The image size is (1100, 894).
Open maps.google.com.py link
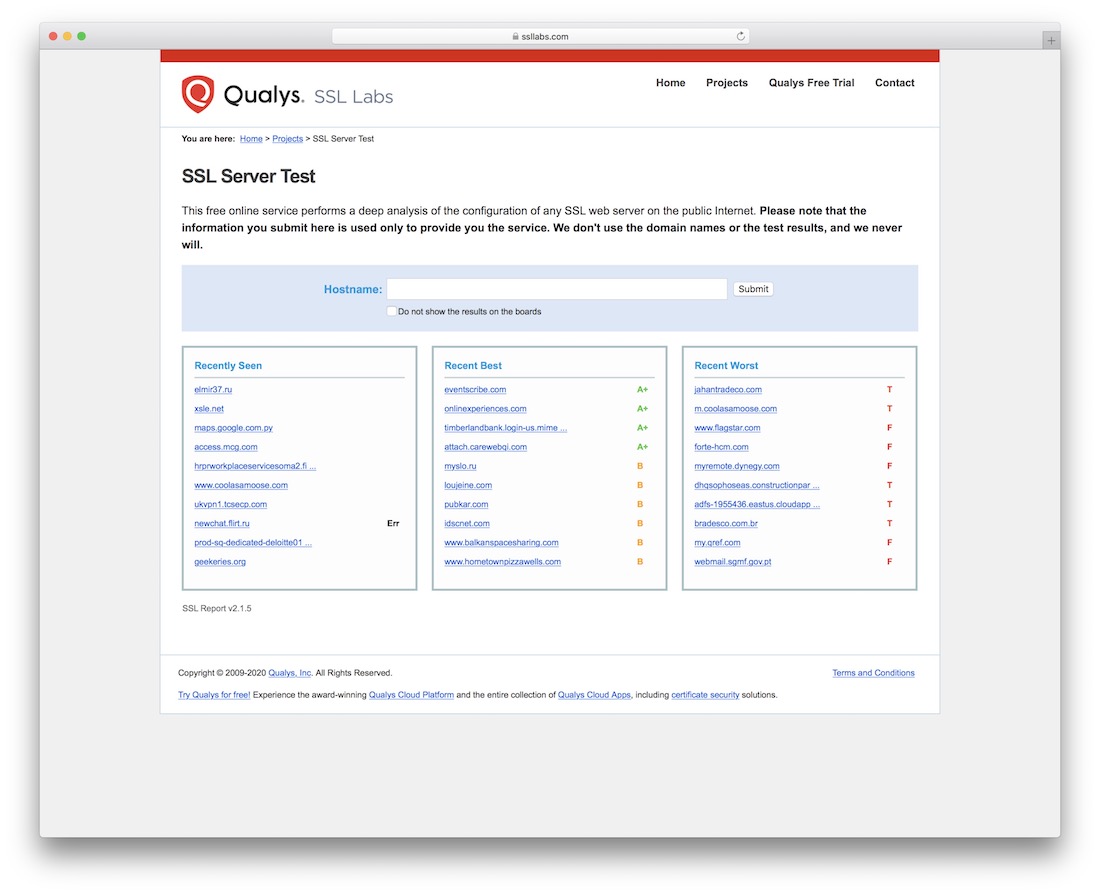tap(234, 427)
